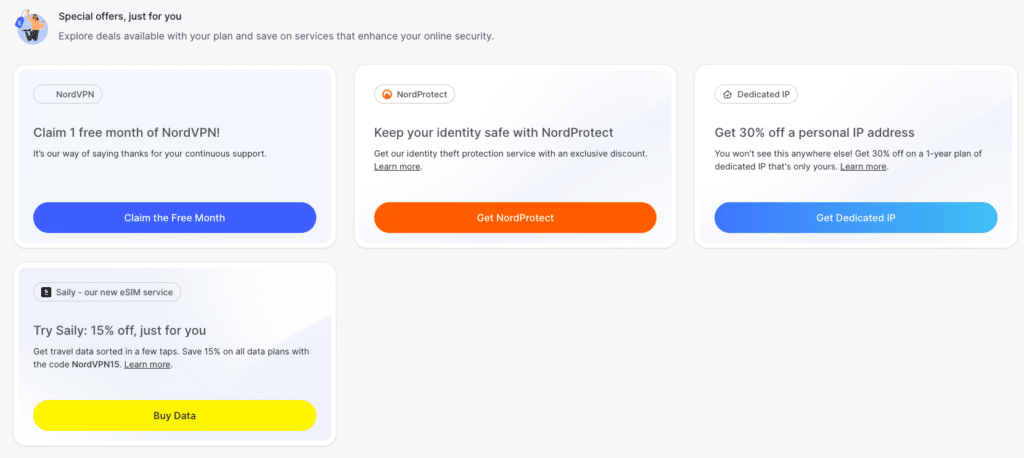Click the Get Dedicated IP button
The height and width of the screenshot is (458, 1024).
[855, 217]
